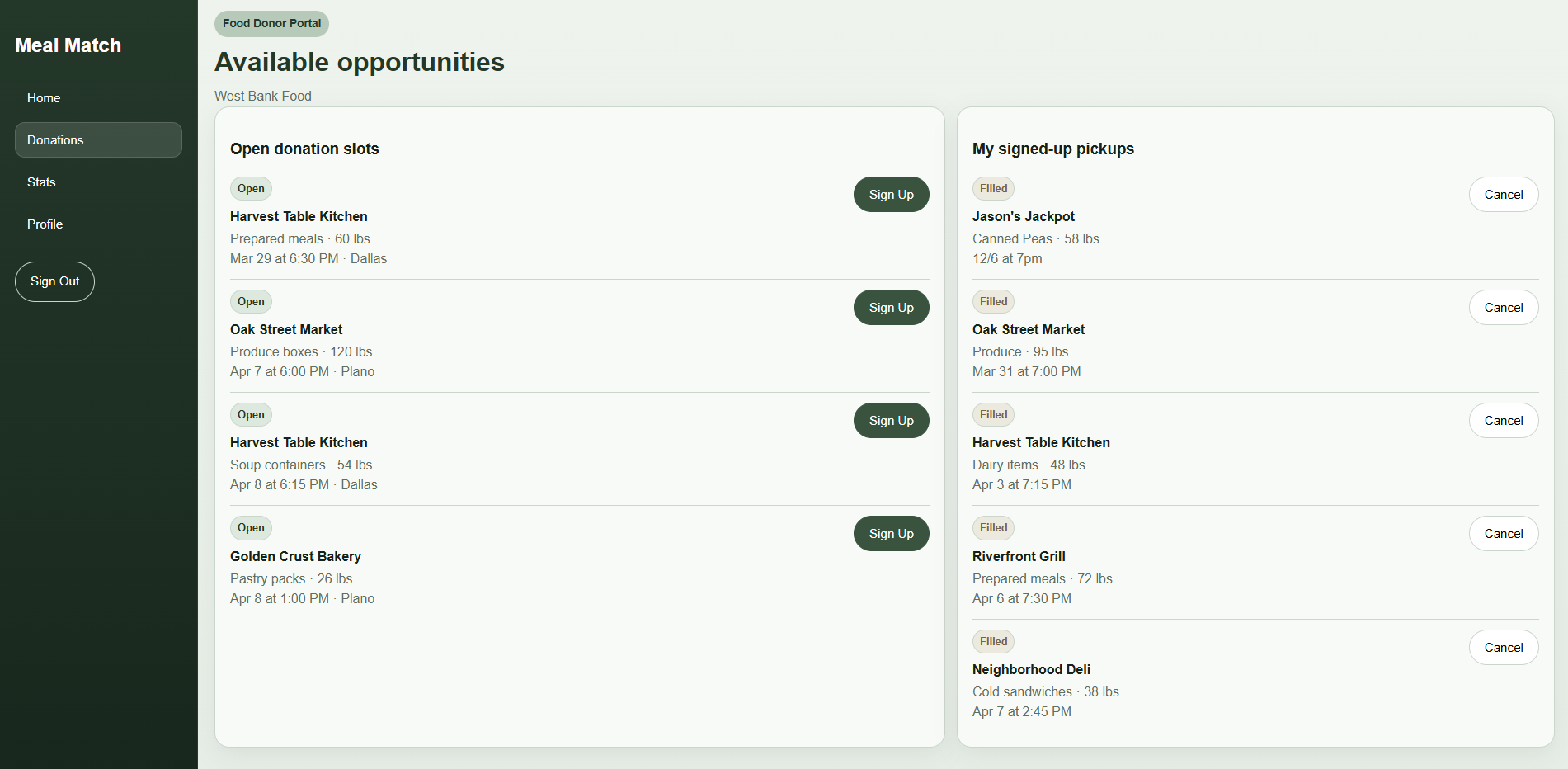Click the Filled badge on Riverfront Grill
This screenshot has width=1568, height=769.
coord(993,528)
